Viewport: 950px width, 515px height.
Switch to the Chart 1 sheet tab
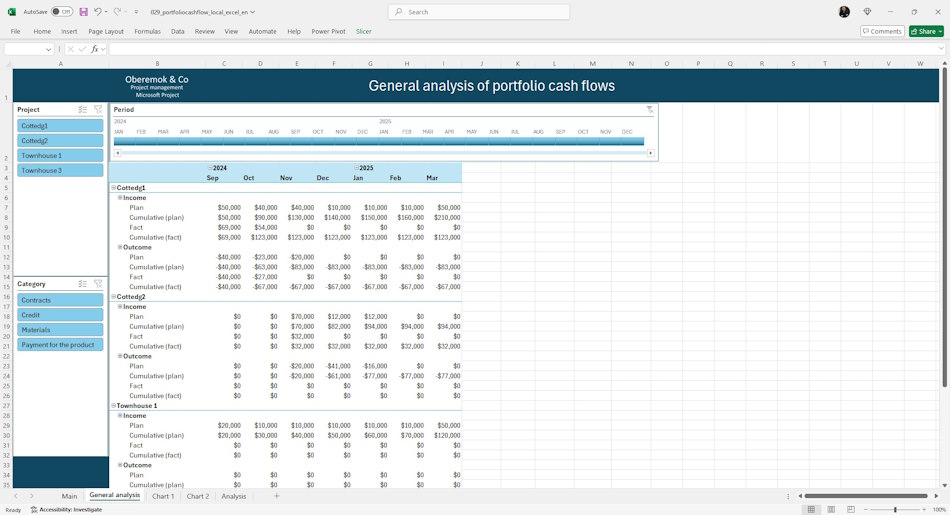(163, 496)
